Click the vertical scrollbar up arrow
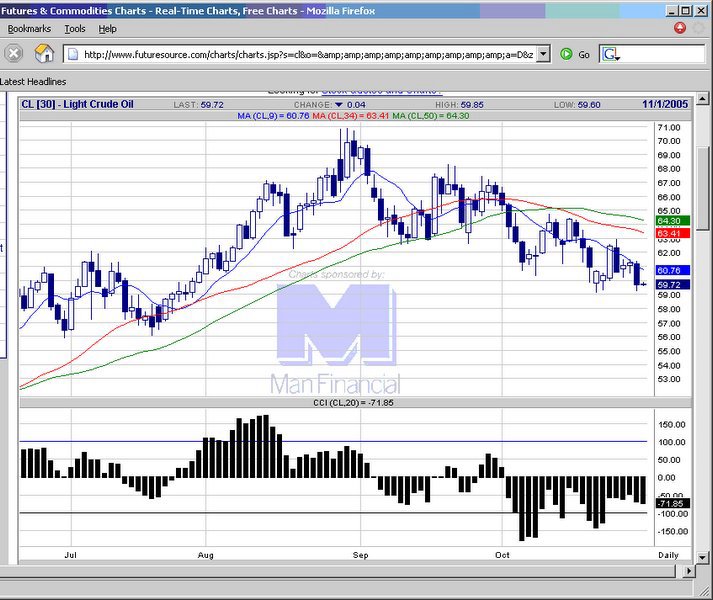This screenshot has width=713, height=600. point(703,98)
